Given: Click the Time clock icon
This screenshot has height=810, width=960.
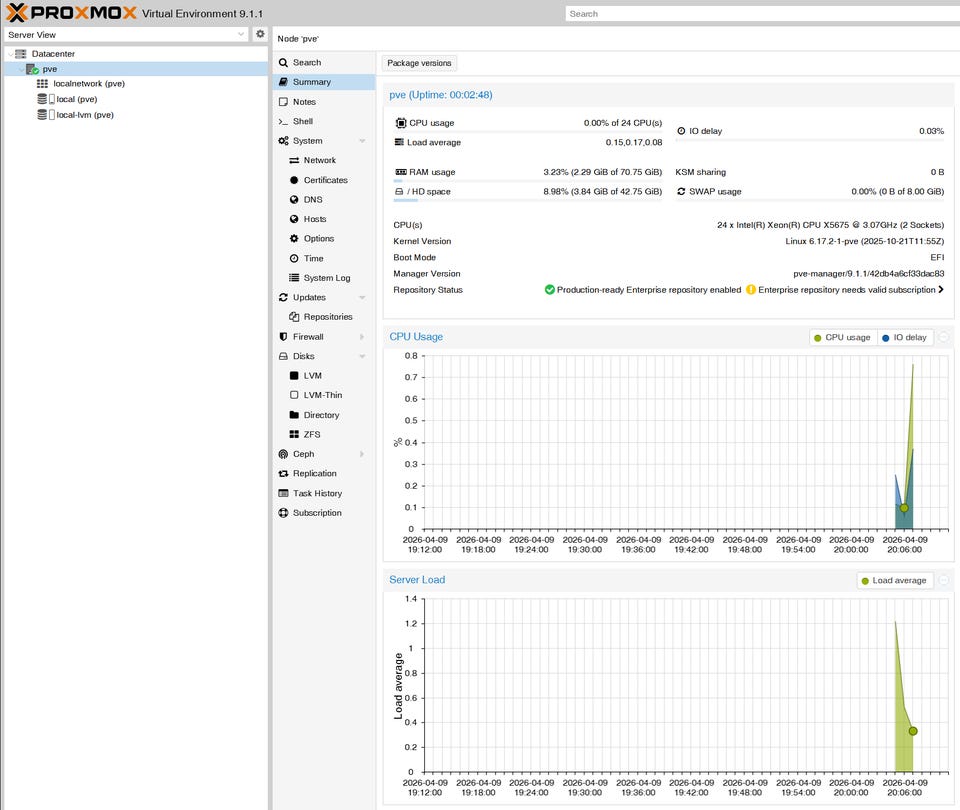Looking at the screenshot, I should click(294, 258).
